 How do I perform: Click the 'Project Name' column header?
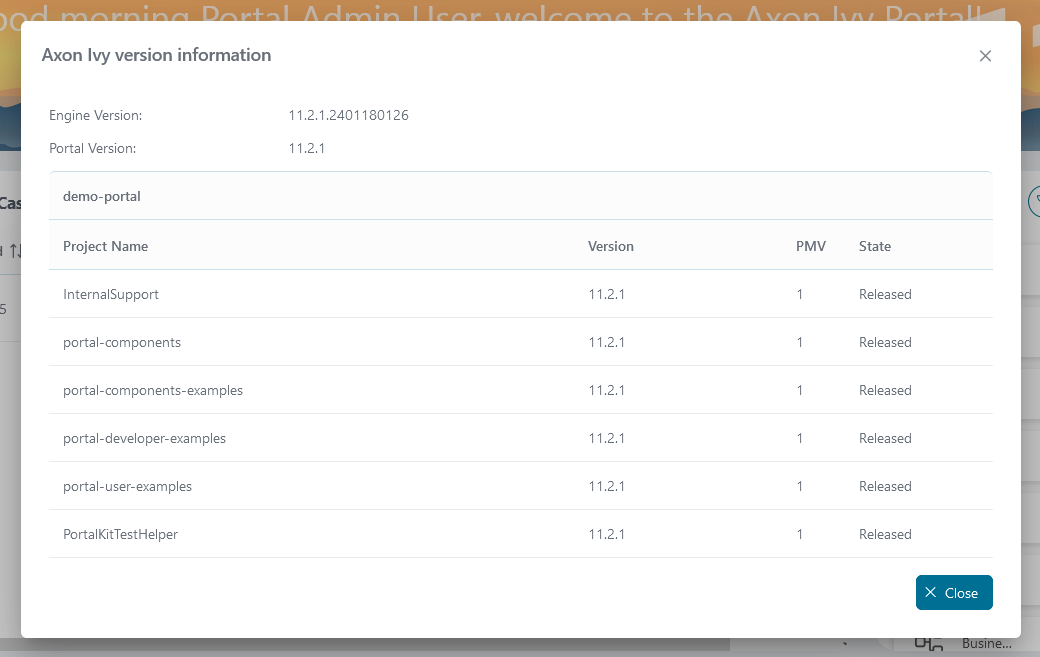pos(105,247)
